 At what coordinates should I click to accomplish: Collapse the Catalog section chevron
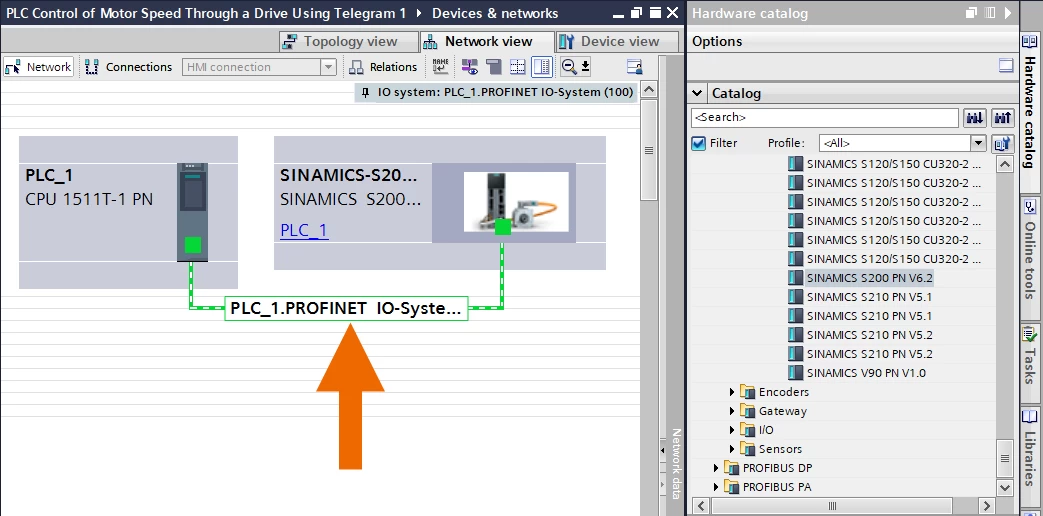tap(697, 93)
